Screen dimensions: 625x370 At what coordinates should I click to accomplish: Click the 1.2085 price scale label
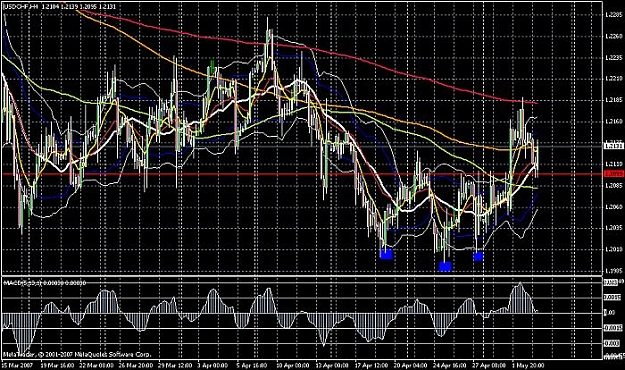[613, 185]
